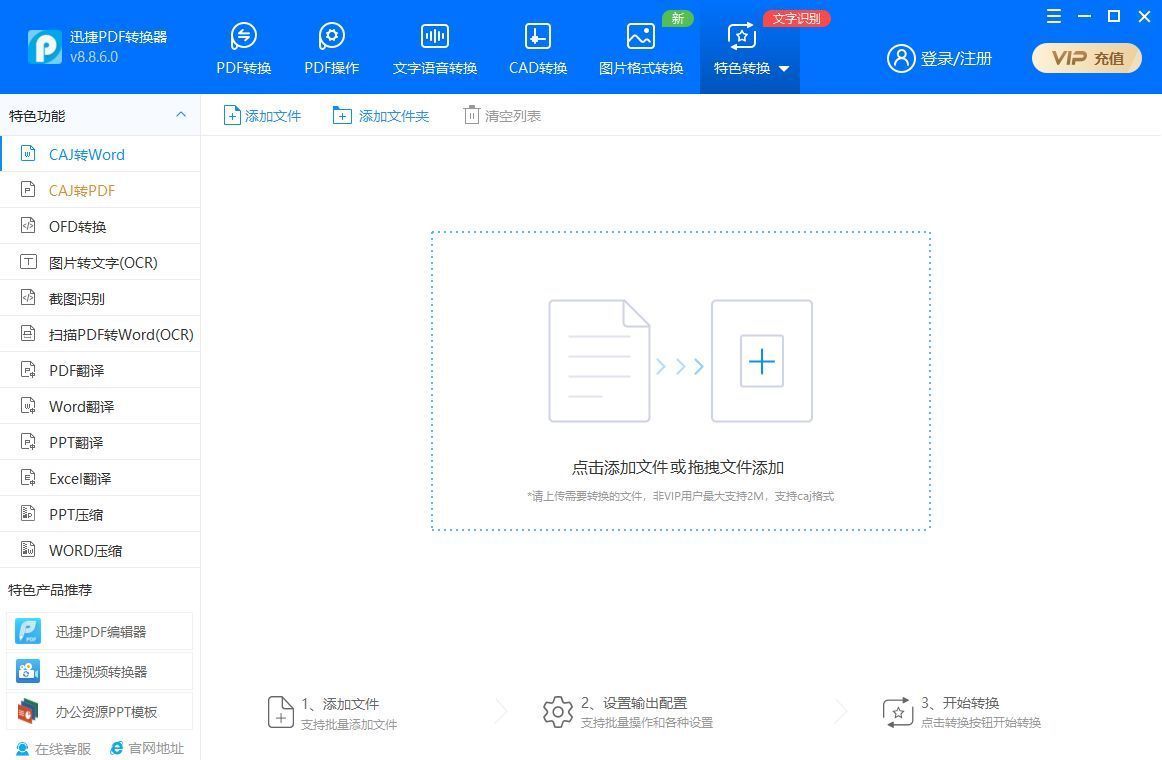Click the 图片转文字 T icon
This screenshot has width=1162, height=760.
pyautogui.click(x=28, y=261)
